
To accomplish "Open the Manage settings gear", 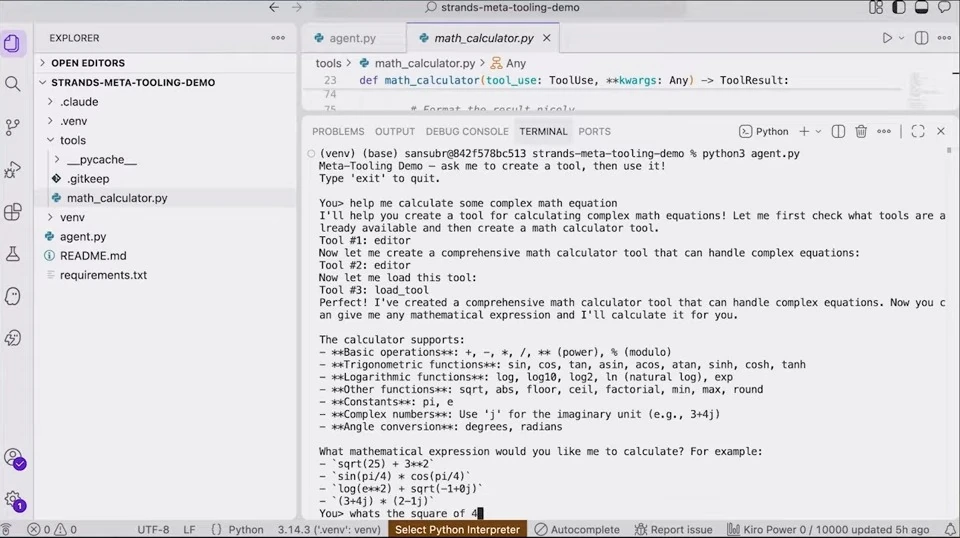I will 13,500.
